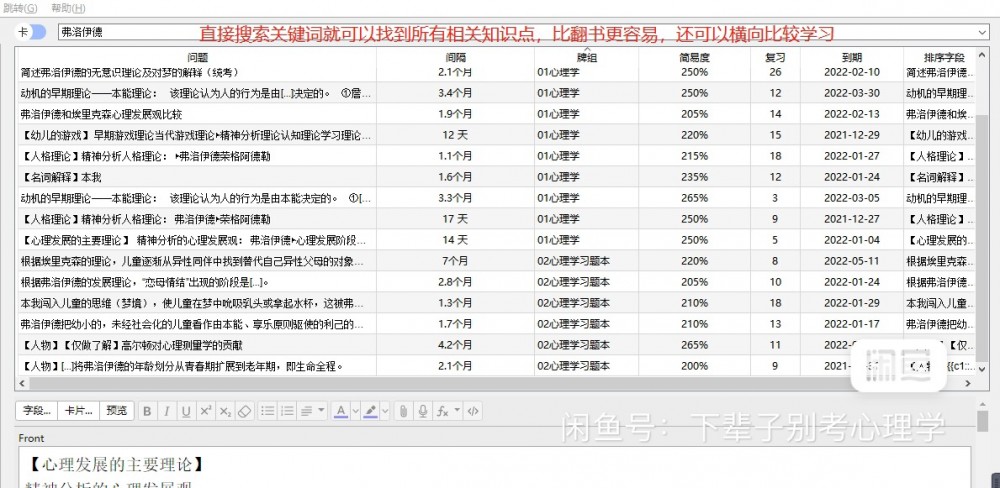Screen dimensions: 1000x488
Task: Sort by the 问题 column header
Action: (x=196, y=56)
